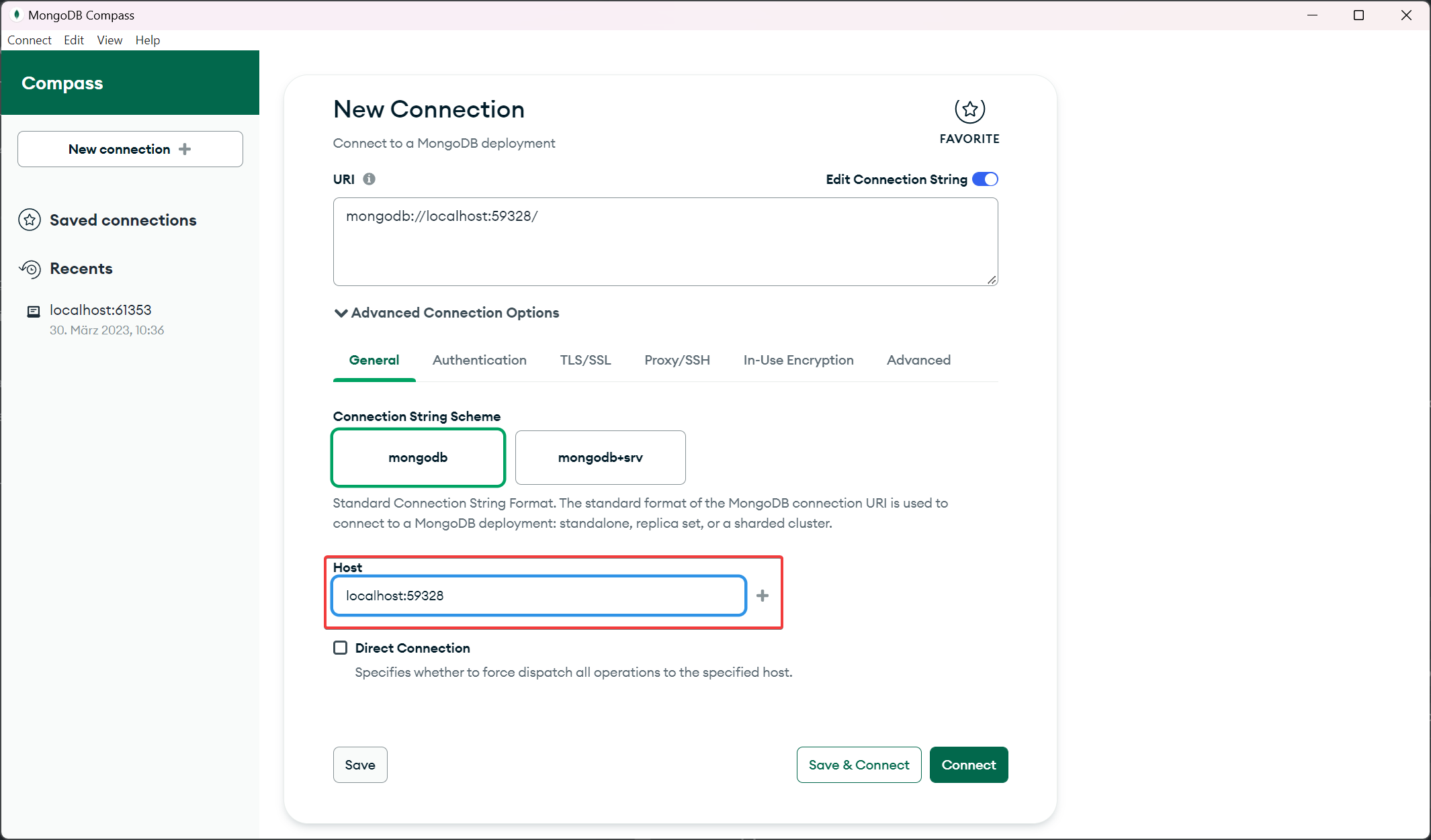Click the URI box resize handle
Screen dimensions: 1431x840
(992, 280)
